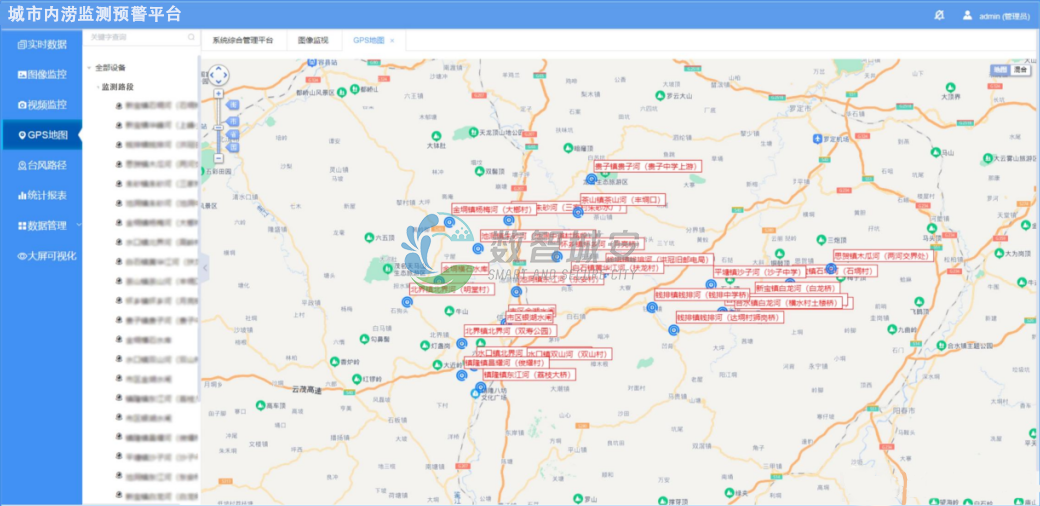
Task: Switch to the 图像监控 tab
Action: tap(313, 40)
